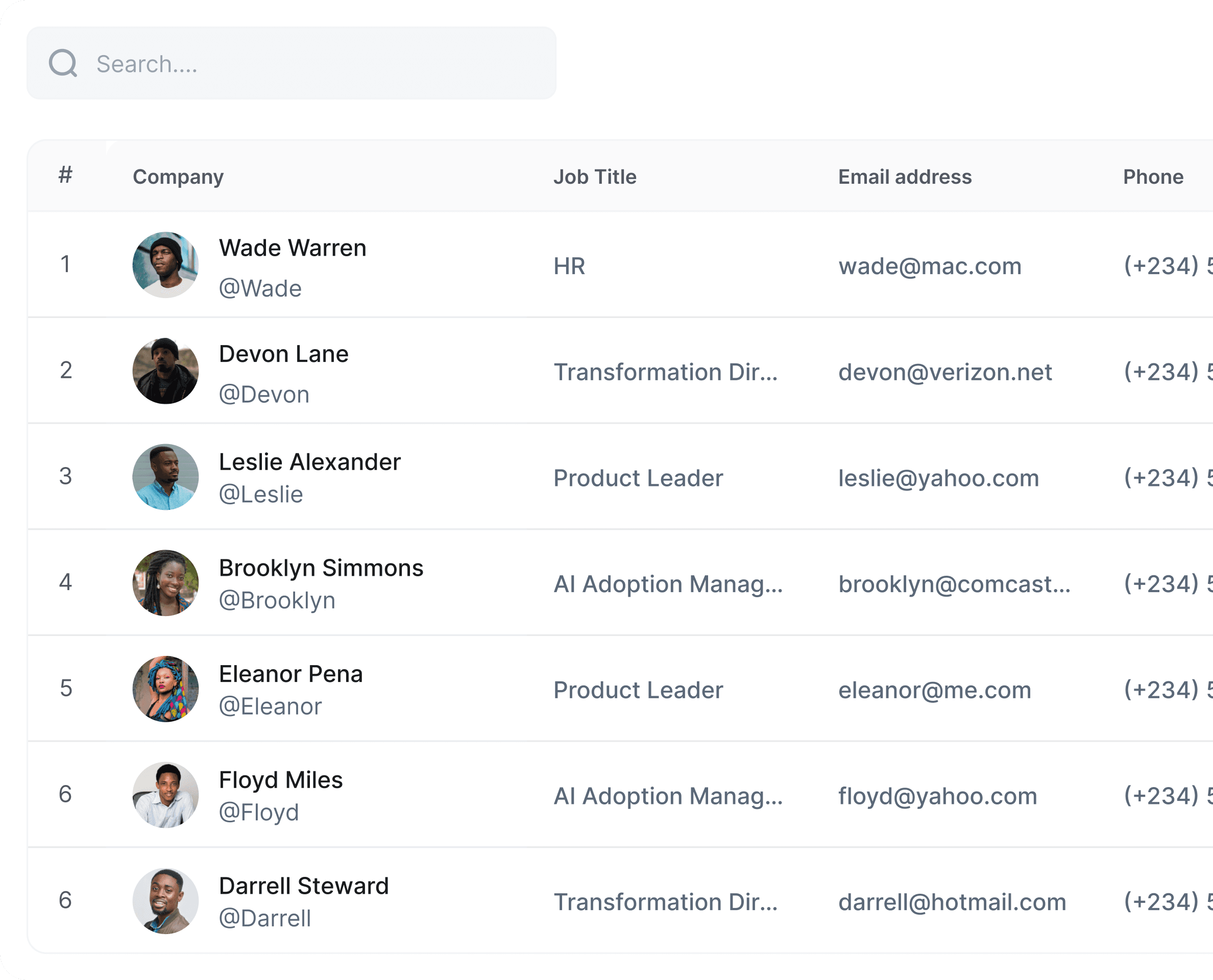Click Leslie Alexander's avatar image
The width and height of the screenshot is (1213, 980).
pos(165,477)
